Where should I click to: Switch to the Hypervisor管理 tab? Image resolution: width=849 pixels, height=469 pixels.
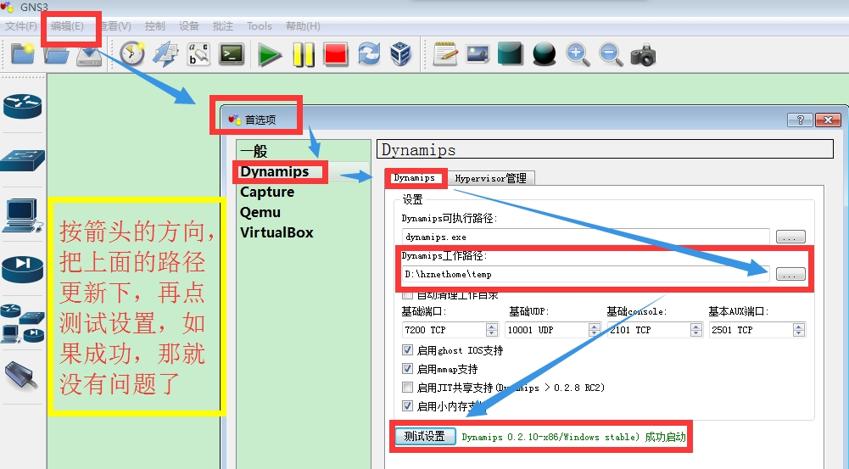[491, 178]
